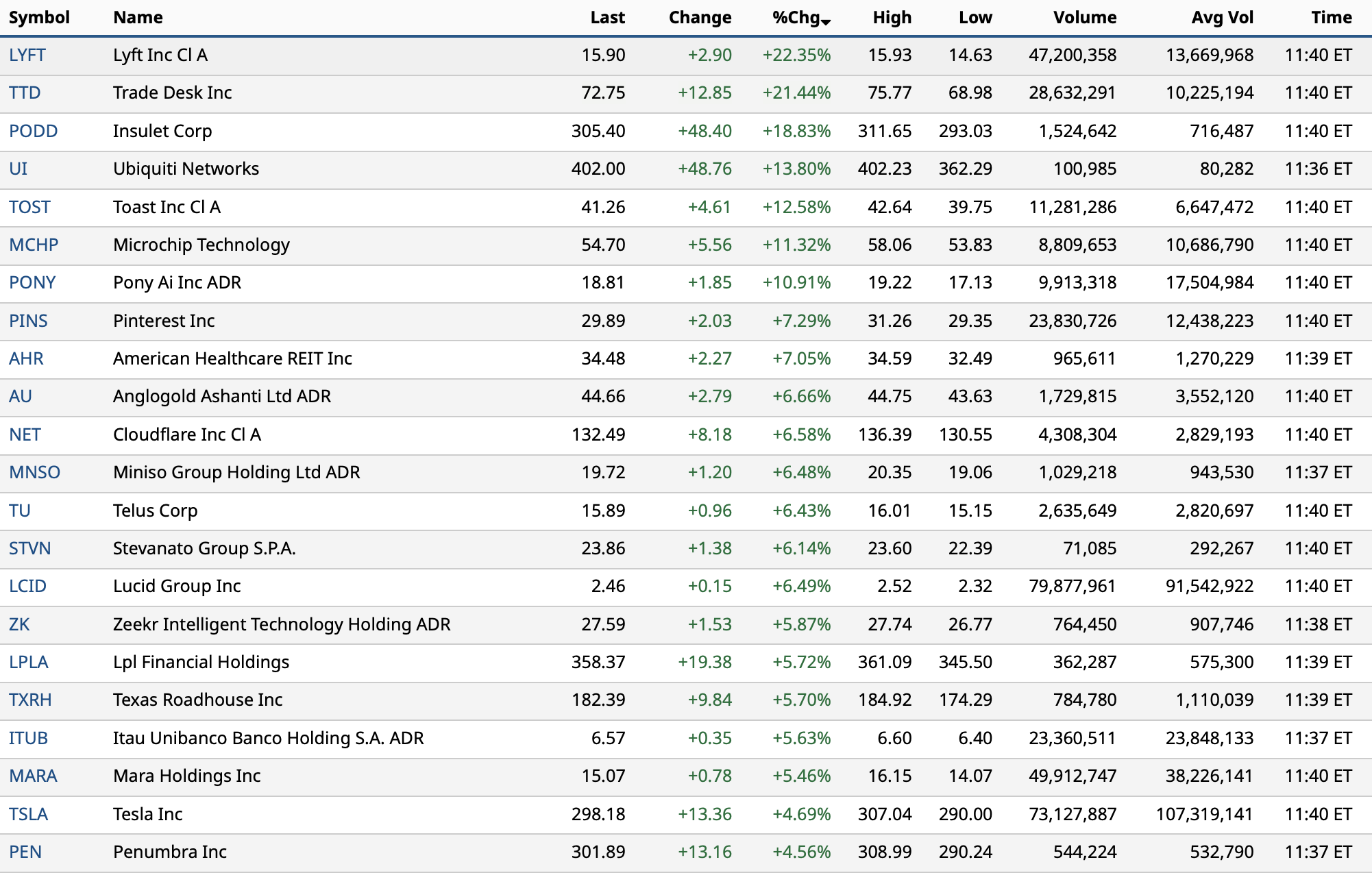Click PODD ticker symbol
The height and width of the screenshot is (873, 1372).
[33, 131]
